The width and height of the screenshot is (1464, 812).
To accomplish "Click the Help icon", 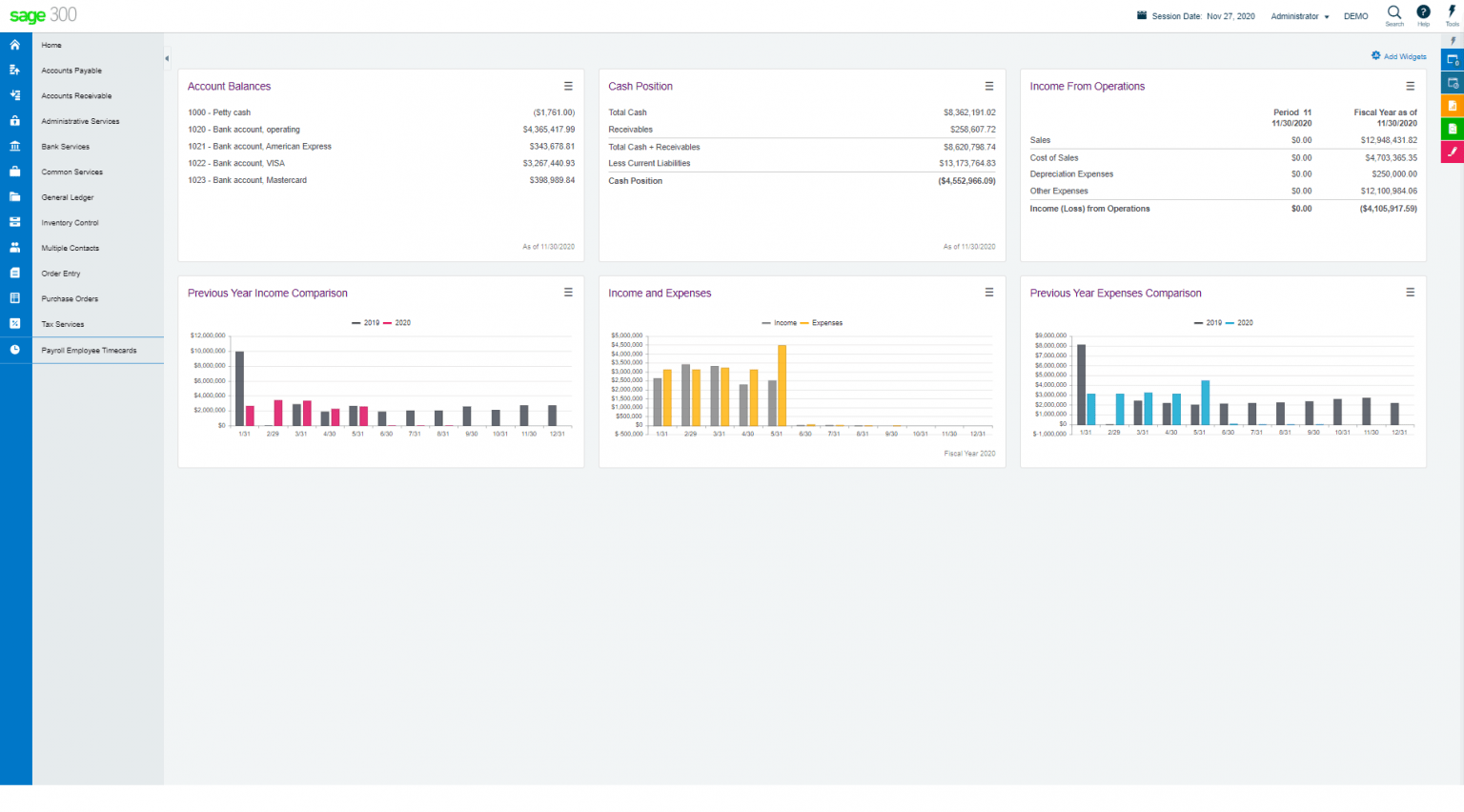I will (x=1423, y=14).
